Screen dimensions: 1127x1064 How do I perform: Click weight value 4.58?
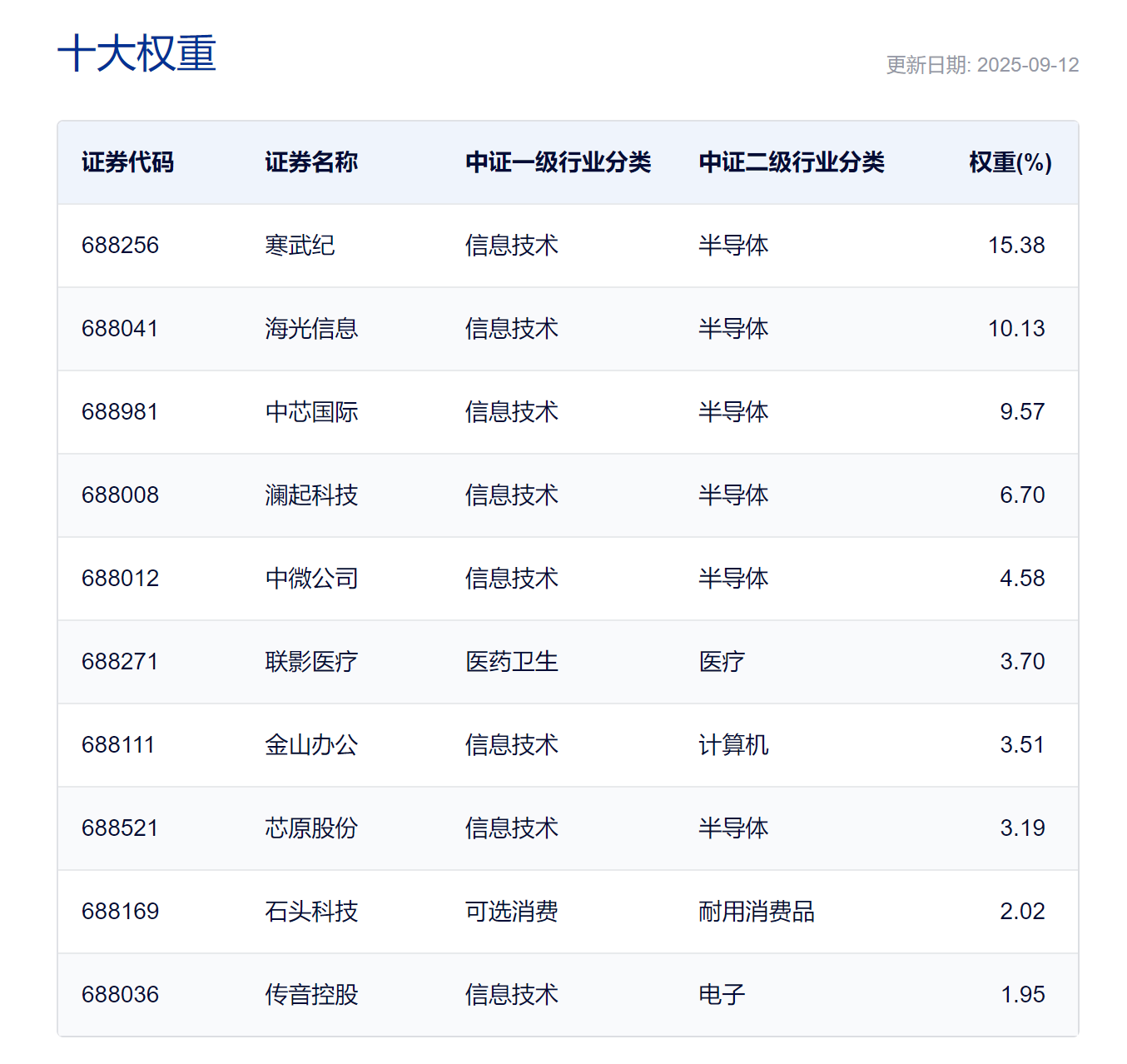pos(1022,579)
